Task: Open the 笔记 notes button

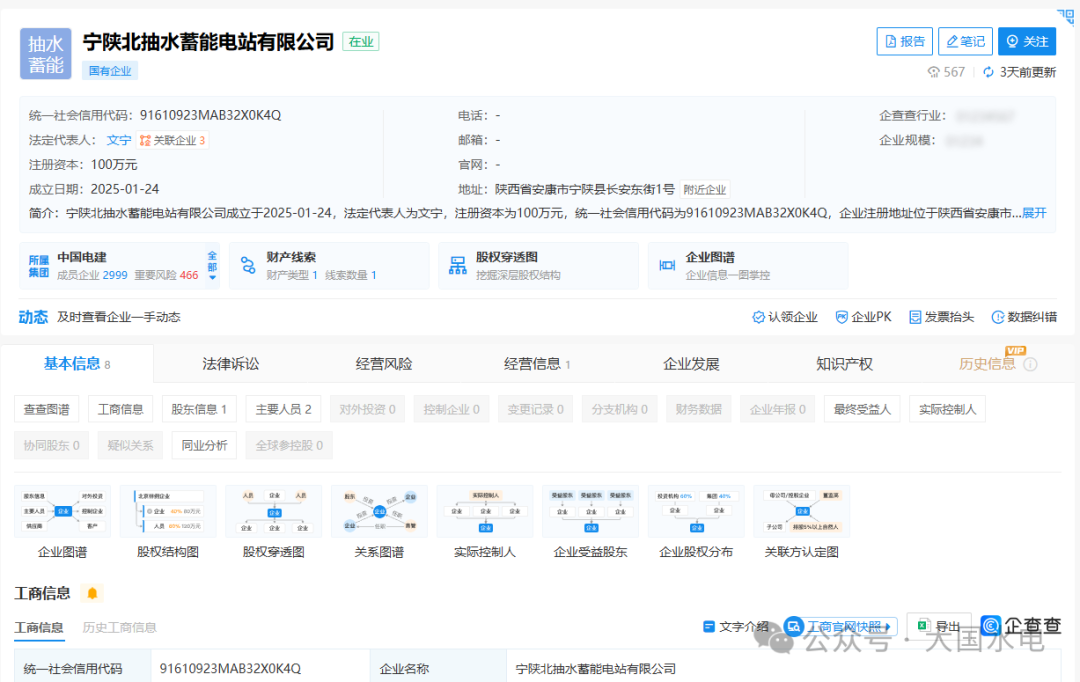Action: click(964, 41)
